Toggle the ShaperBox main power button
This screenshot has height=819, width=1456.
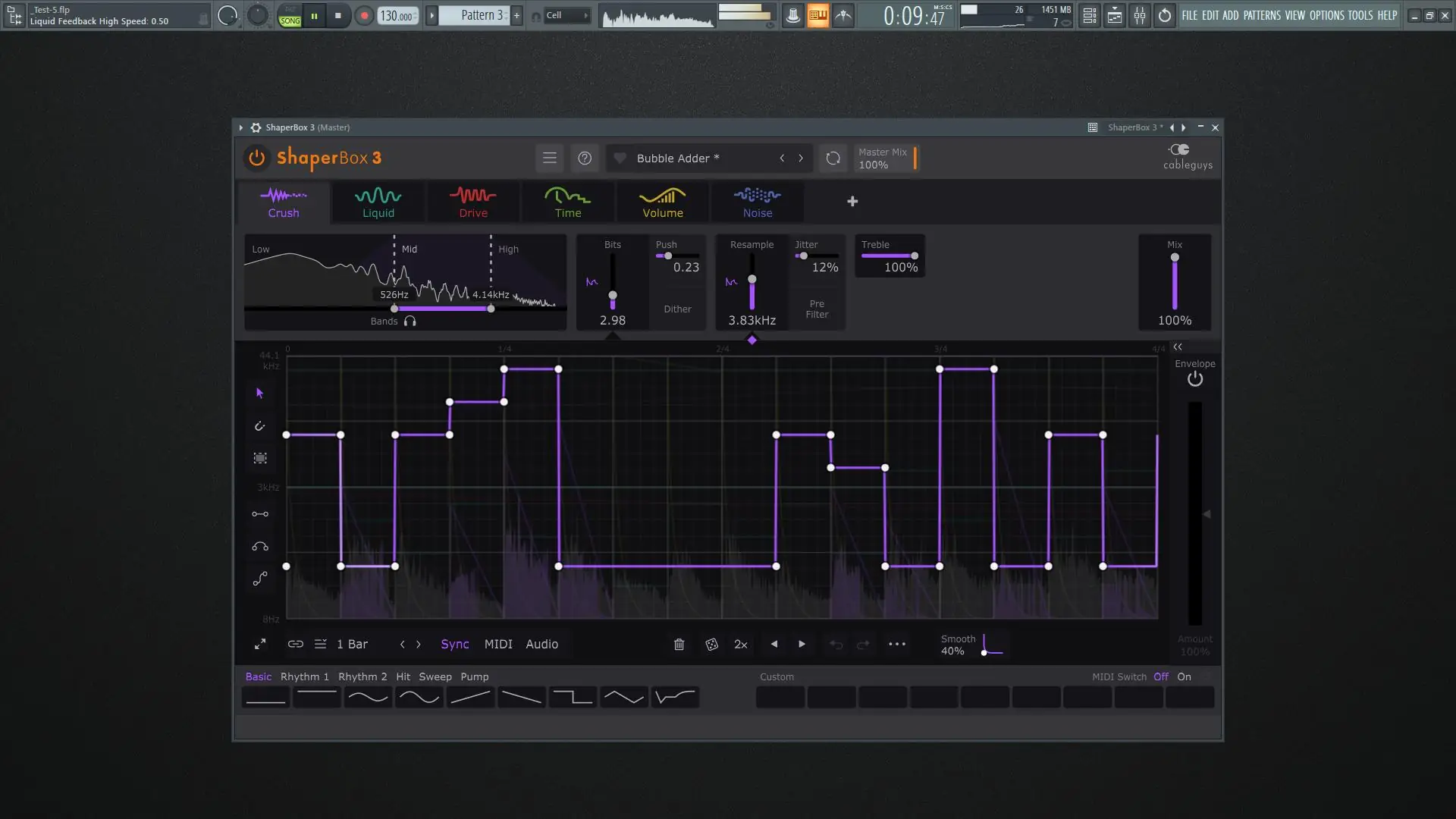(256, 158)
